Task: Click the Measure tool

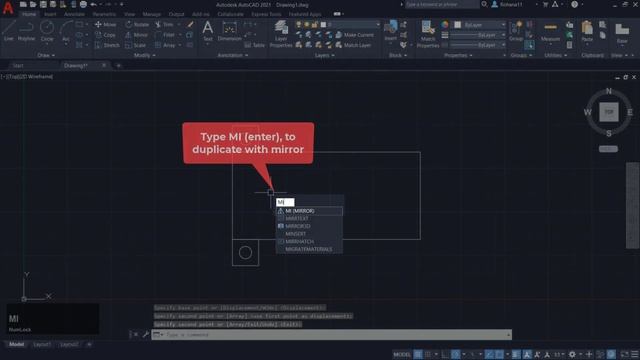Action: click(550, 31)
